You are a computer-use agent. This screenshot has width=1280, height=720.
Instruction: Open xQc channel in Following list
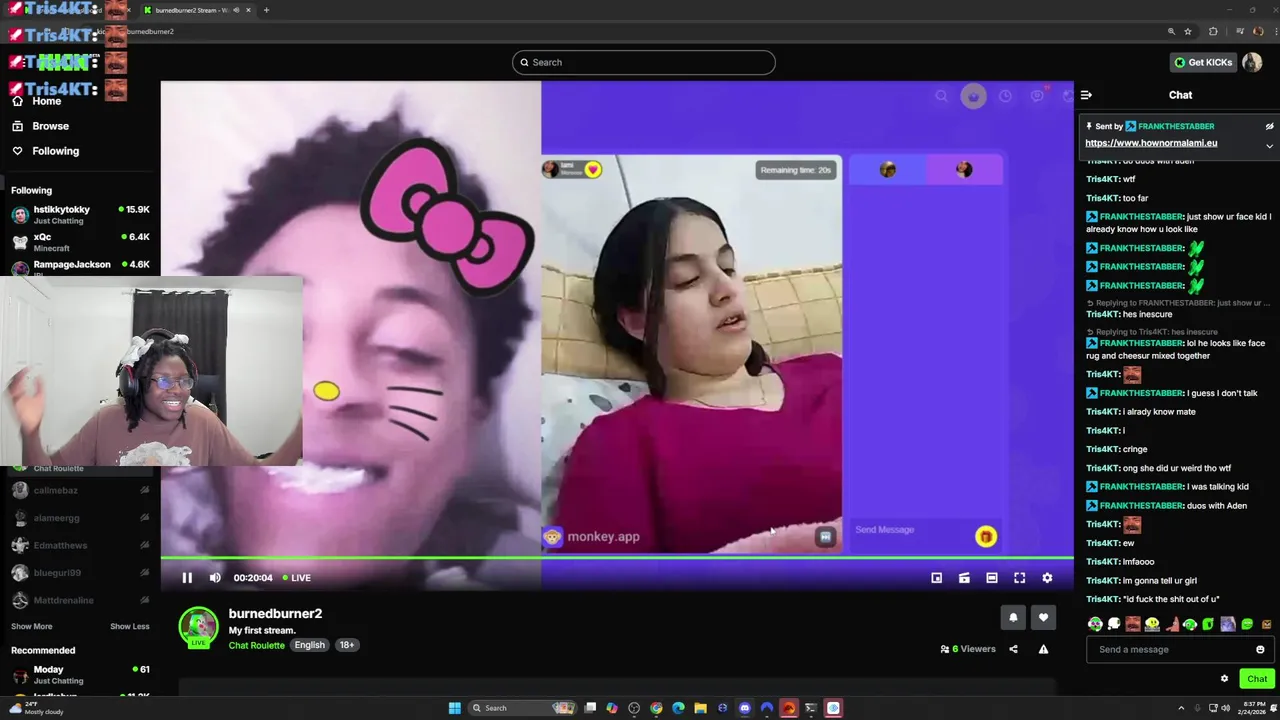(x=80, y=242)
